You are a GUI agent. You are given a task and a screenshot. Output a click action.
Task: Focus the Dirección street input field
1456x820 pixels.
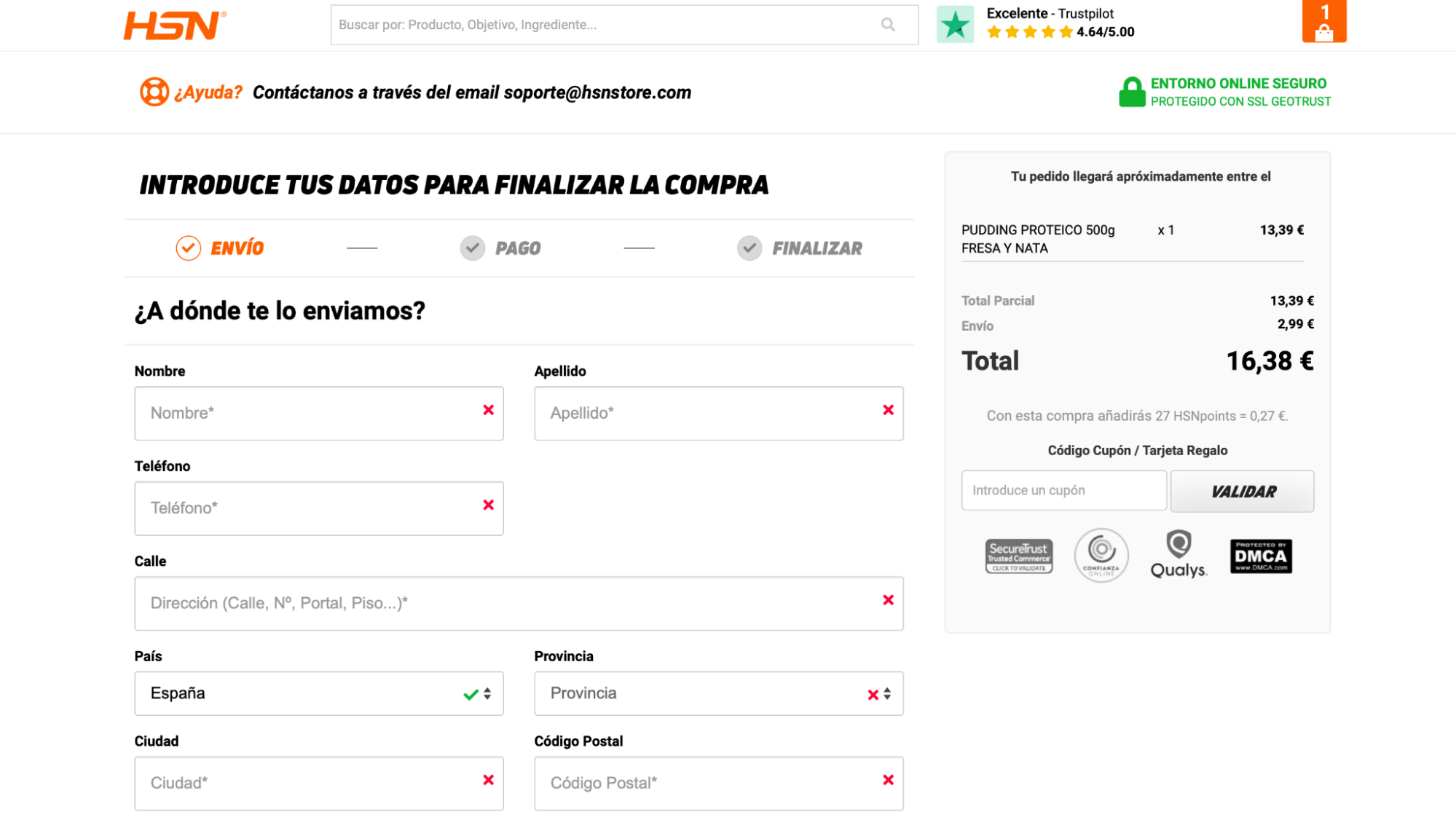(x=519, y=603)
